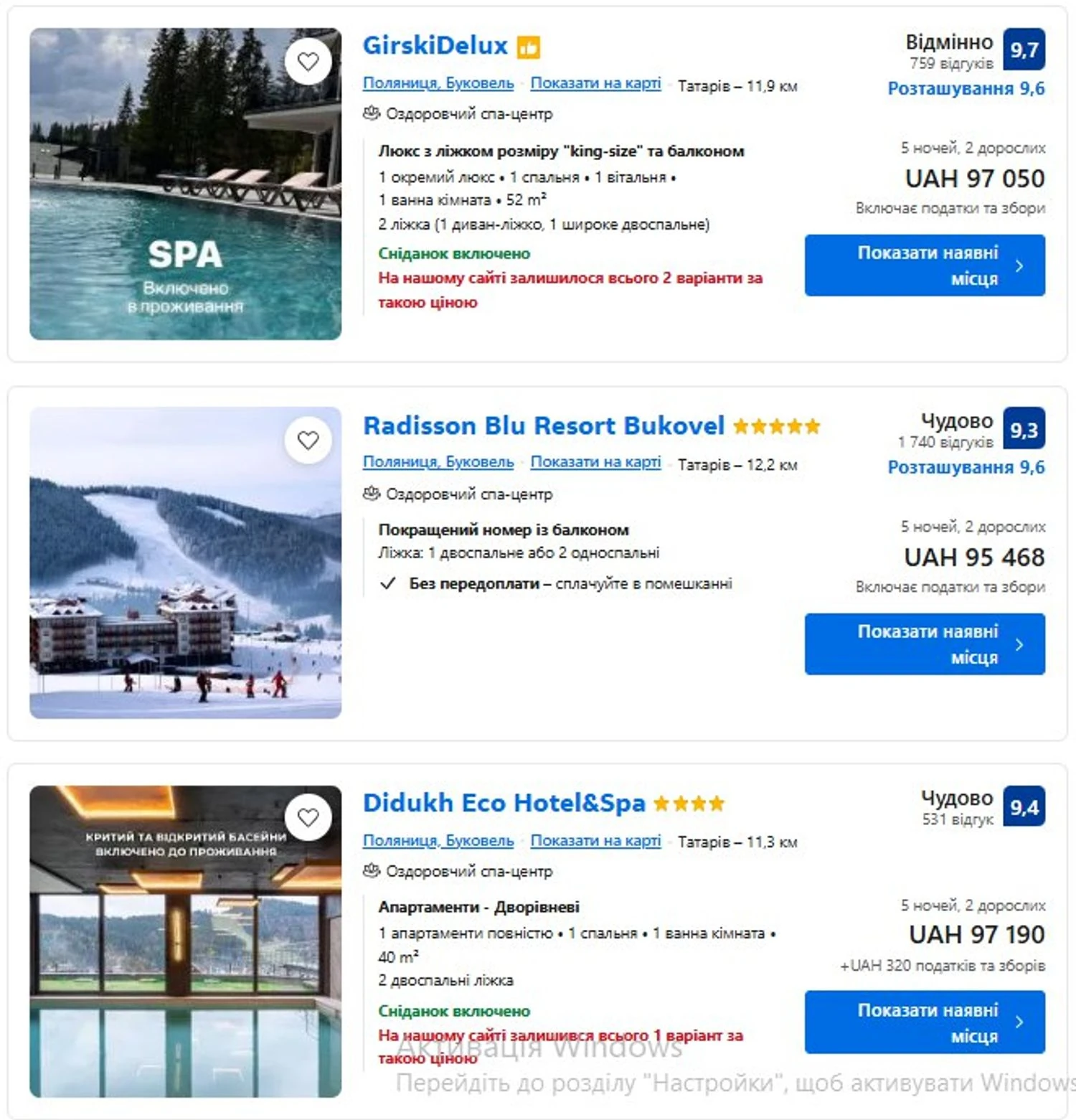This screenshot has width=1076, height=1120.
Task: Click the spa icon under GirskiDelux location
Action: tap(371, 113)
